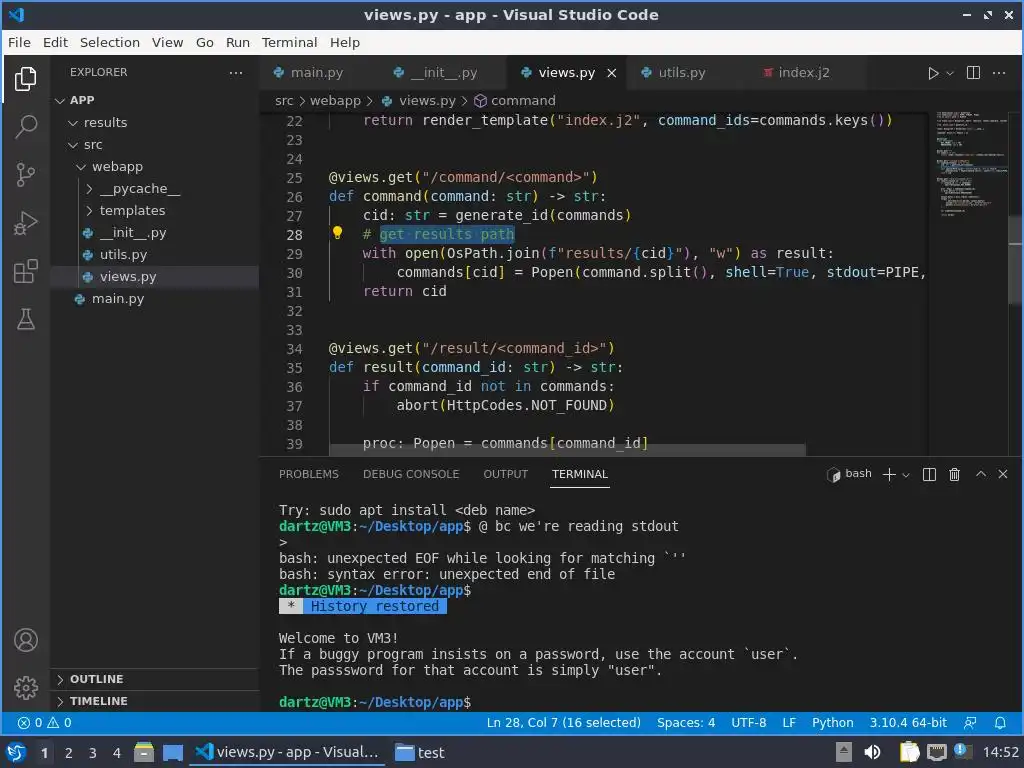Screen dimensions: 1024x768
Task: Open Source Control view
Action: point(25,174)
